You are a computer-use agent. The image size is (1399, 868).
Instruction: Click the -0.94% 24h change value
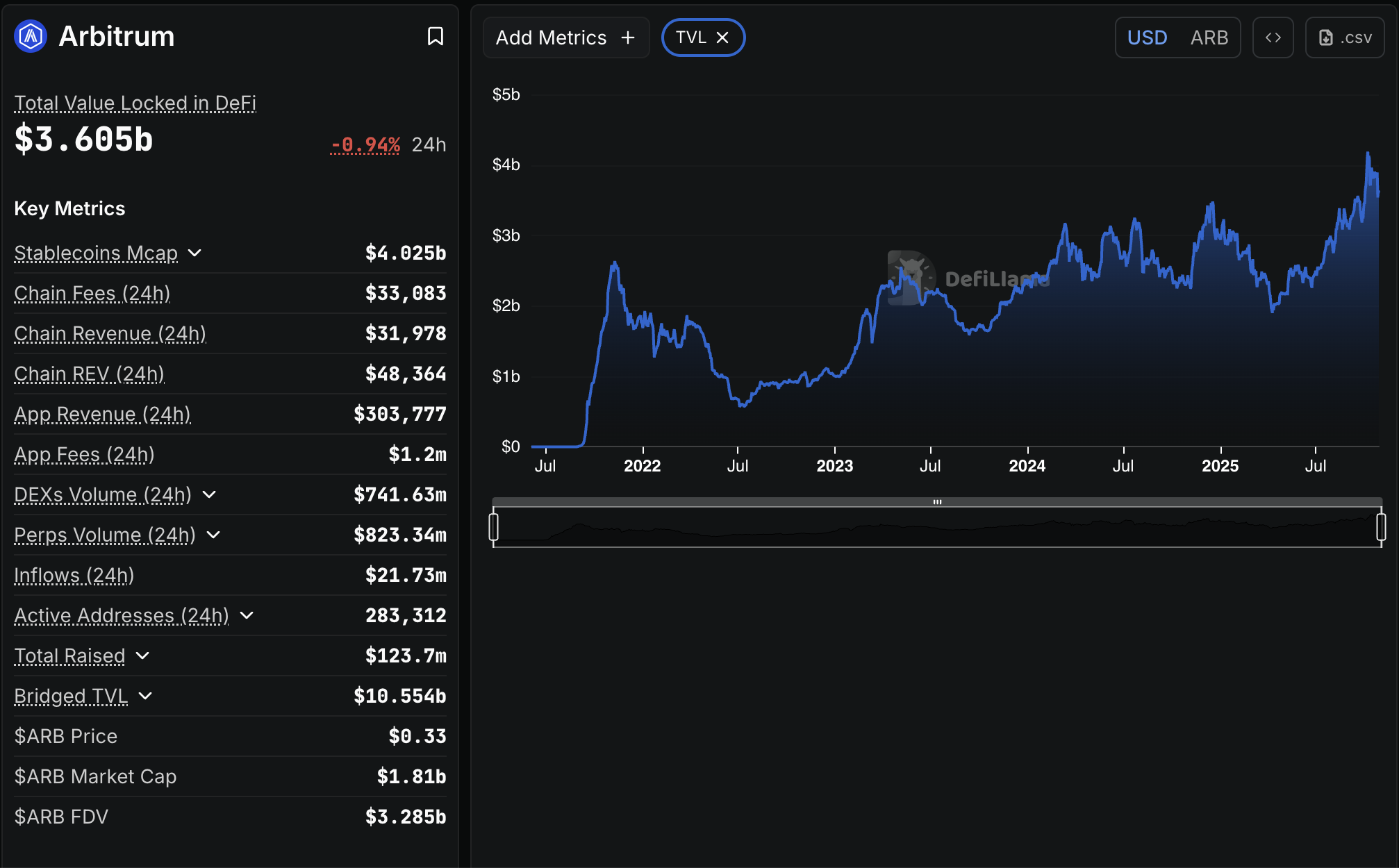[x=365, y=144]
